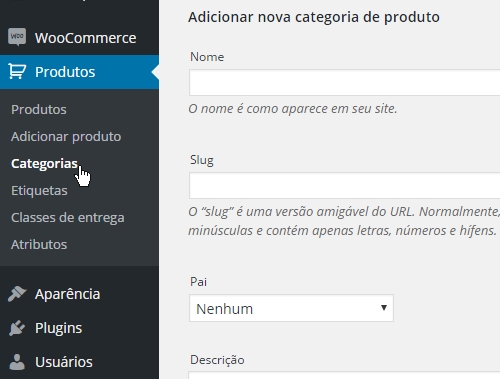Click the Slug field label
This screenshot has width=500, height=379.
click(202, 160)
